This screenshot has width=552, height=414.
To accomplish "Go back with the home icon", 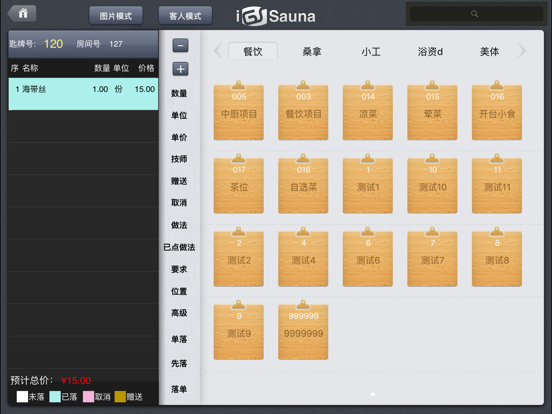I will 22,14.
